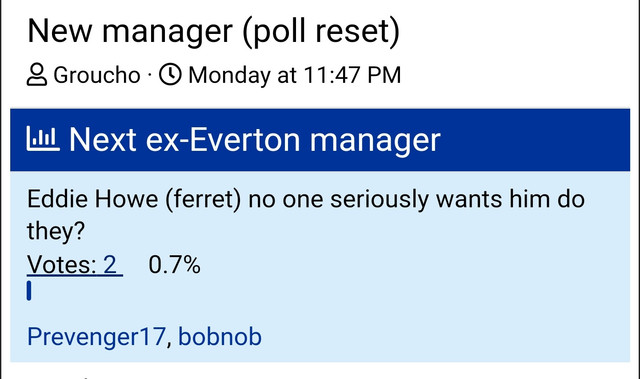This screenshot has height=379, width=640.
Task: Open bobnob's profile
Action: [220, 337]
